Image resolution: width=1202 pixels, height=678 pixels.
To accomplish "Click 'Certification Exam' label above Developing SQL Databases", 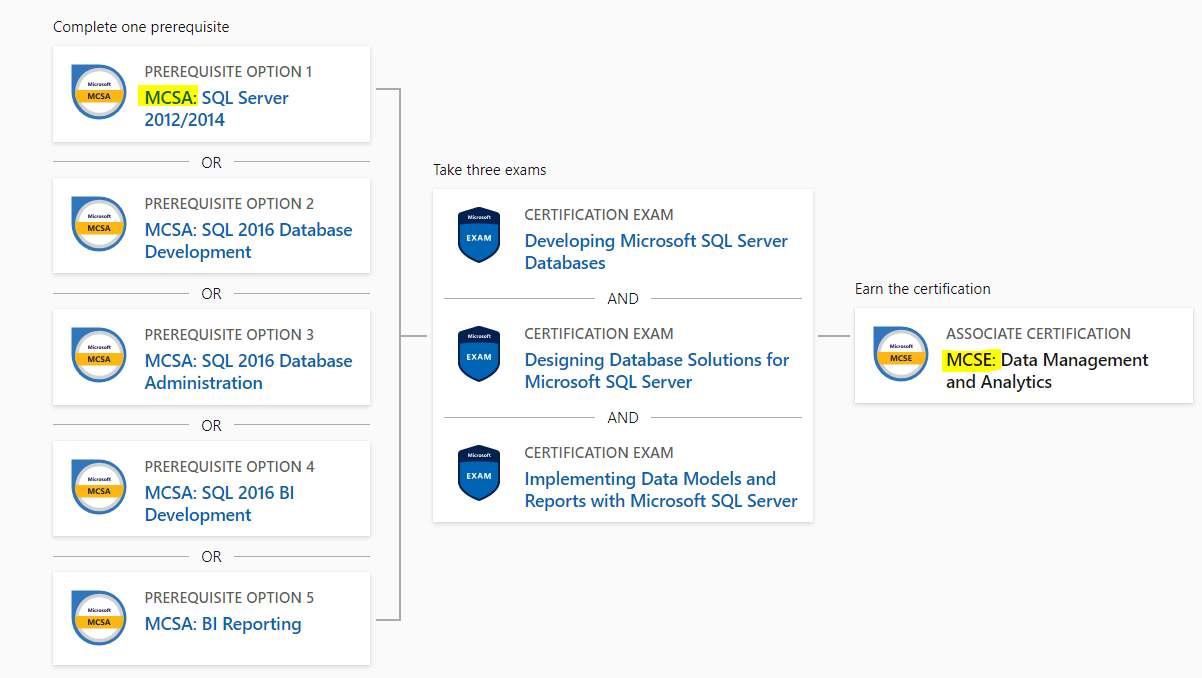I will (599, 215).
